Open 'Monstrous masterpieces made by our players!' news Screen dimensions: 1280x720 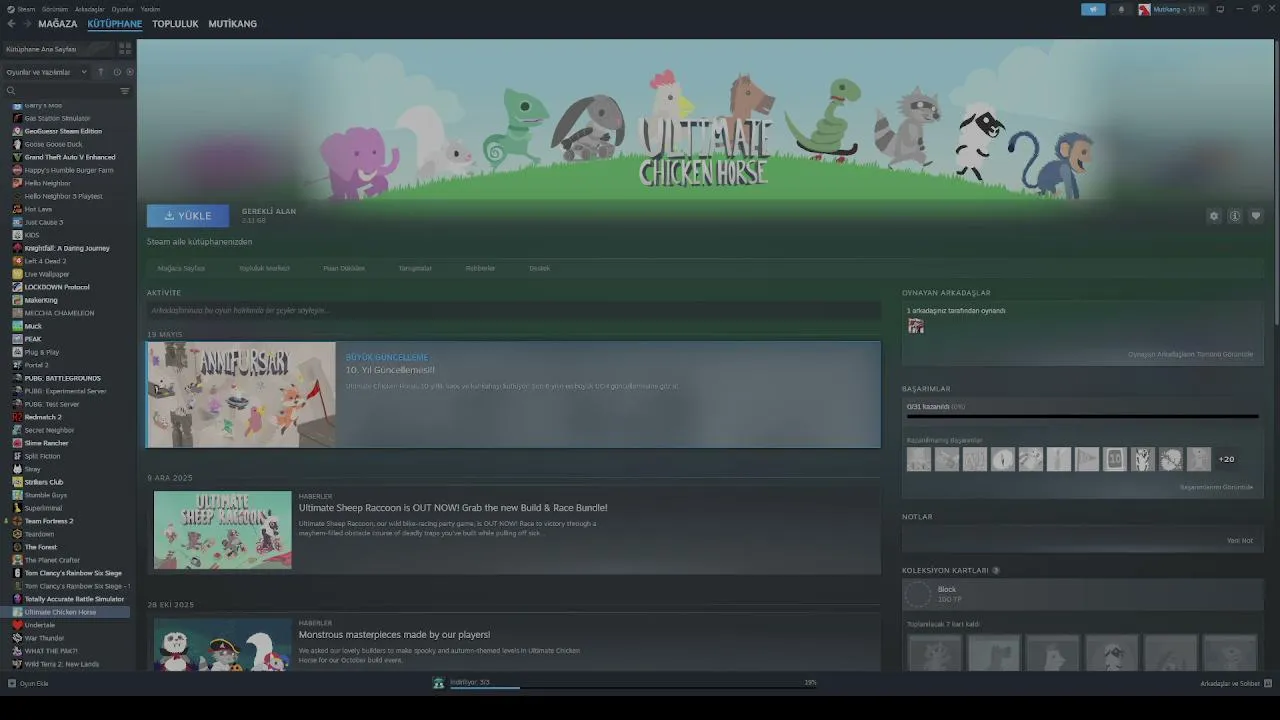394,635
